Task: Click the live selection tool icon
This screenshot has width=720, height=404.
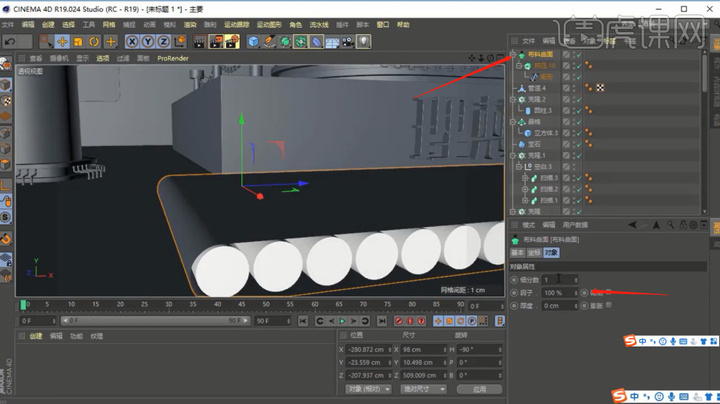Action: [x=46, y=42]
